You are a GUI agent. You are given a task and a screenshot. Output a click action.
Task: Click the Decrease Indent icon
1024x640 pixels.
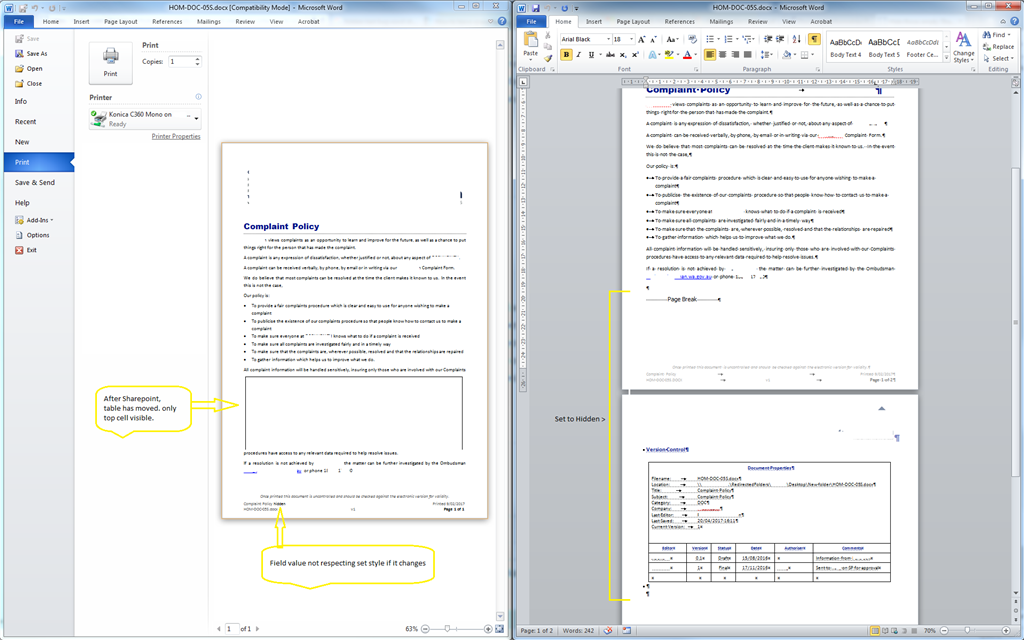pos(768,39)
